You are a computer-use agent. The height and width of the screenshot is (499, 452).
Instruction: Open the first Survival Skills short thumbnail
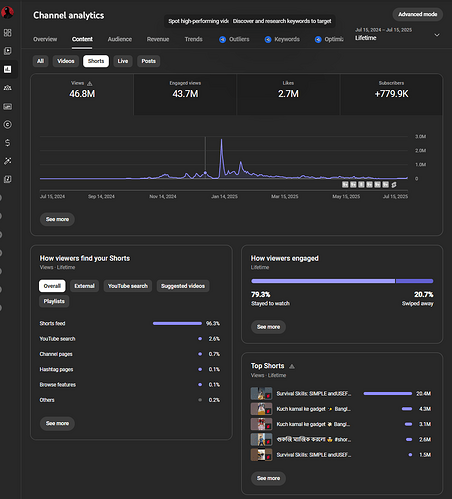(261, 394)
